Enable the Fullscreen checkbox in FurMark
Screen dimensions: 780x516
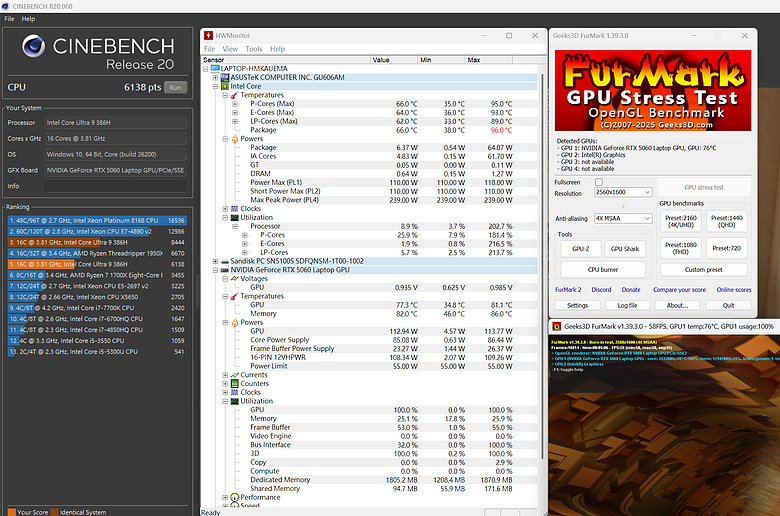(x=599, y=182)
